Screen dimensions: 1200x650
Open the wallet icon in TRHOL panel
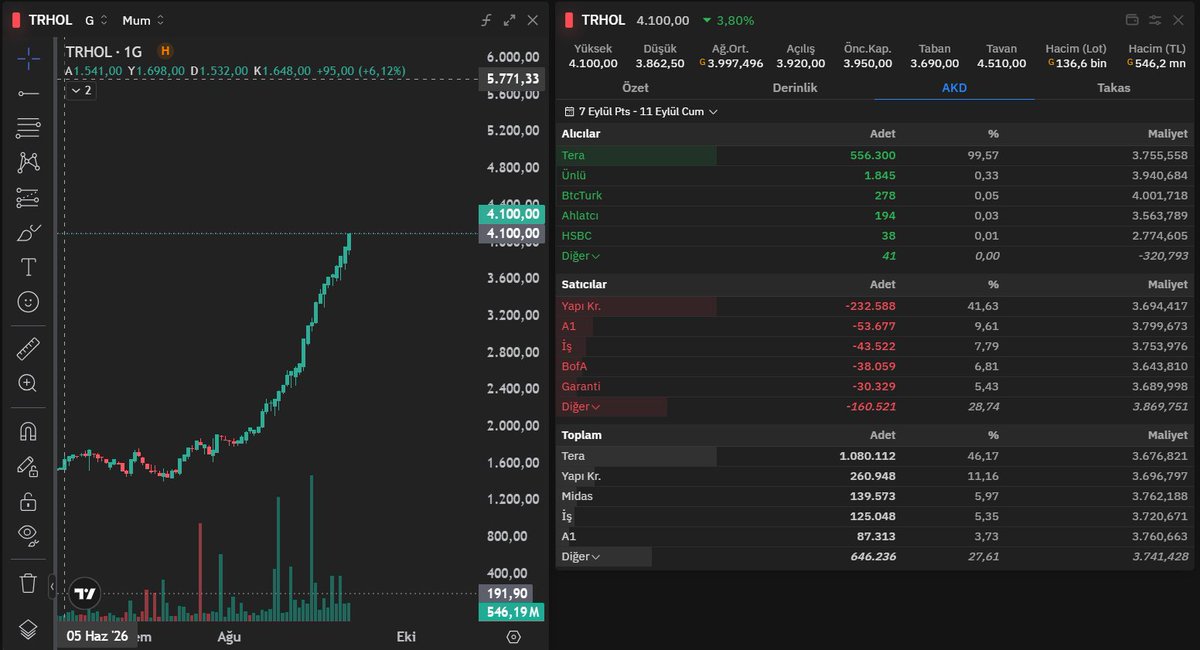(x=1133, y=20)
